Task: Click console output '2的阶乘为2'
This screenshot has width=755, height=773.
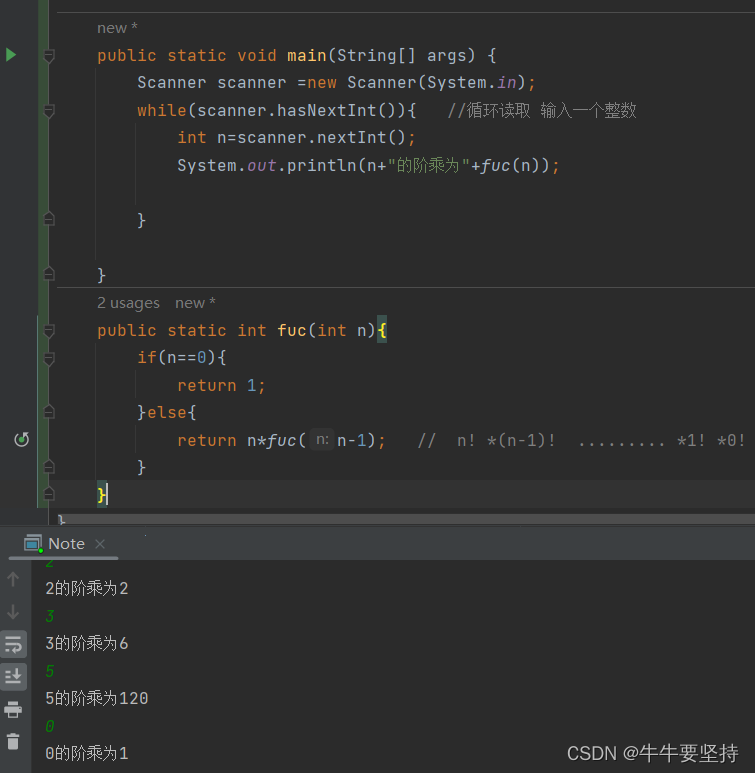Action: point(87,588)
